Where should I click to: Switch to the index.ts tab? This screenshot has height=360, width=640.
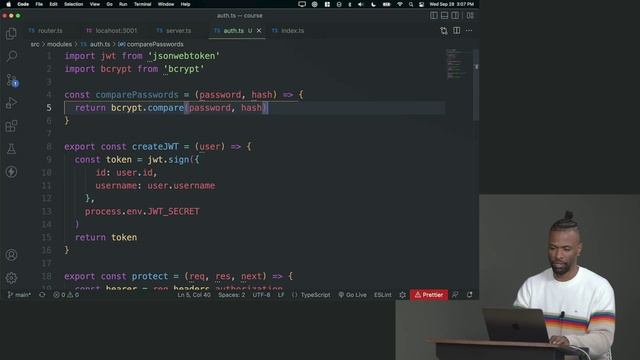click(288, 31)
